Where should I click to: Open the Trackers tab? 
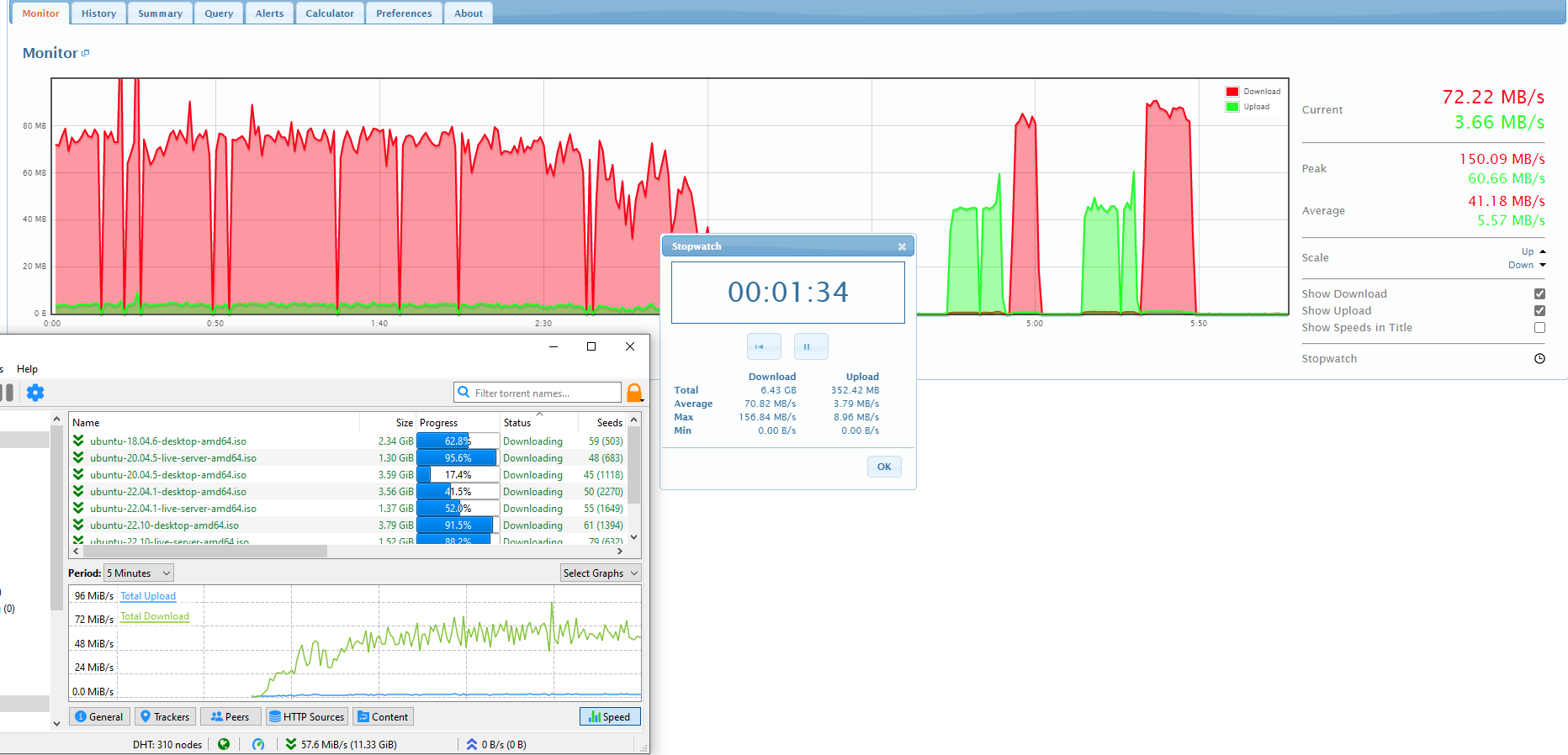click(165, 717)
